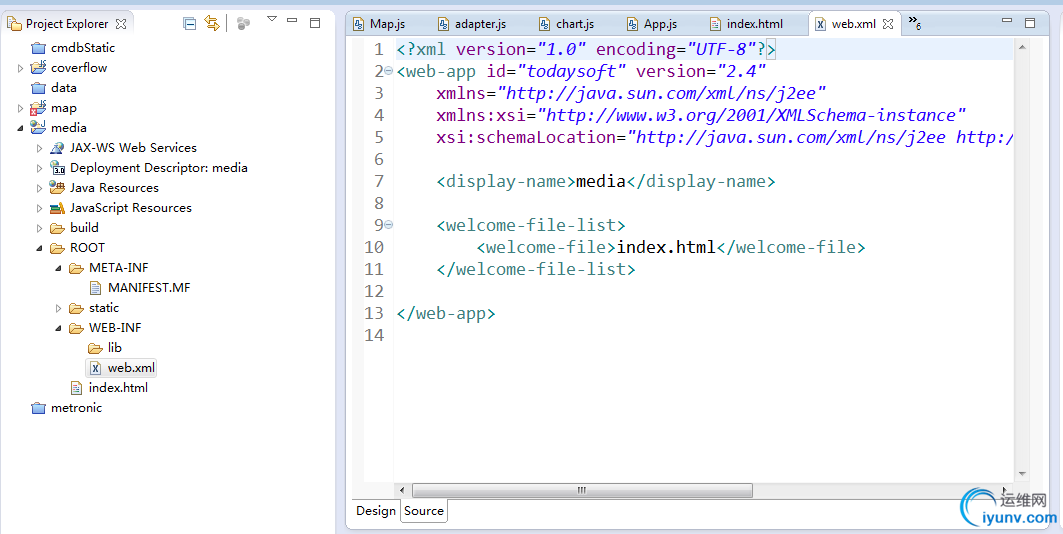This screenshot has width=1063, height=534.
Task: Click the Deployment Descriptor icon
Action: pos(57,168)
